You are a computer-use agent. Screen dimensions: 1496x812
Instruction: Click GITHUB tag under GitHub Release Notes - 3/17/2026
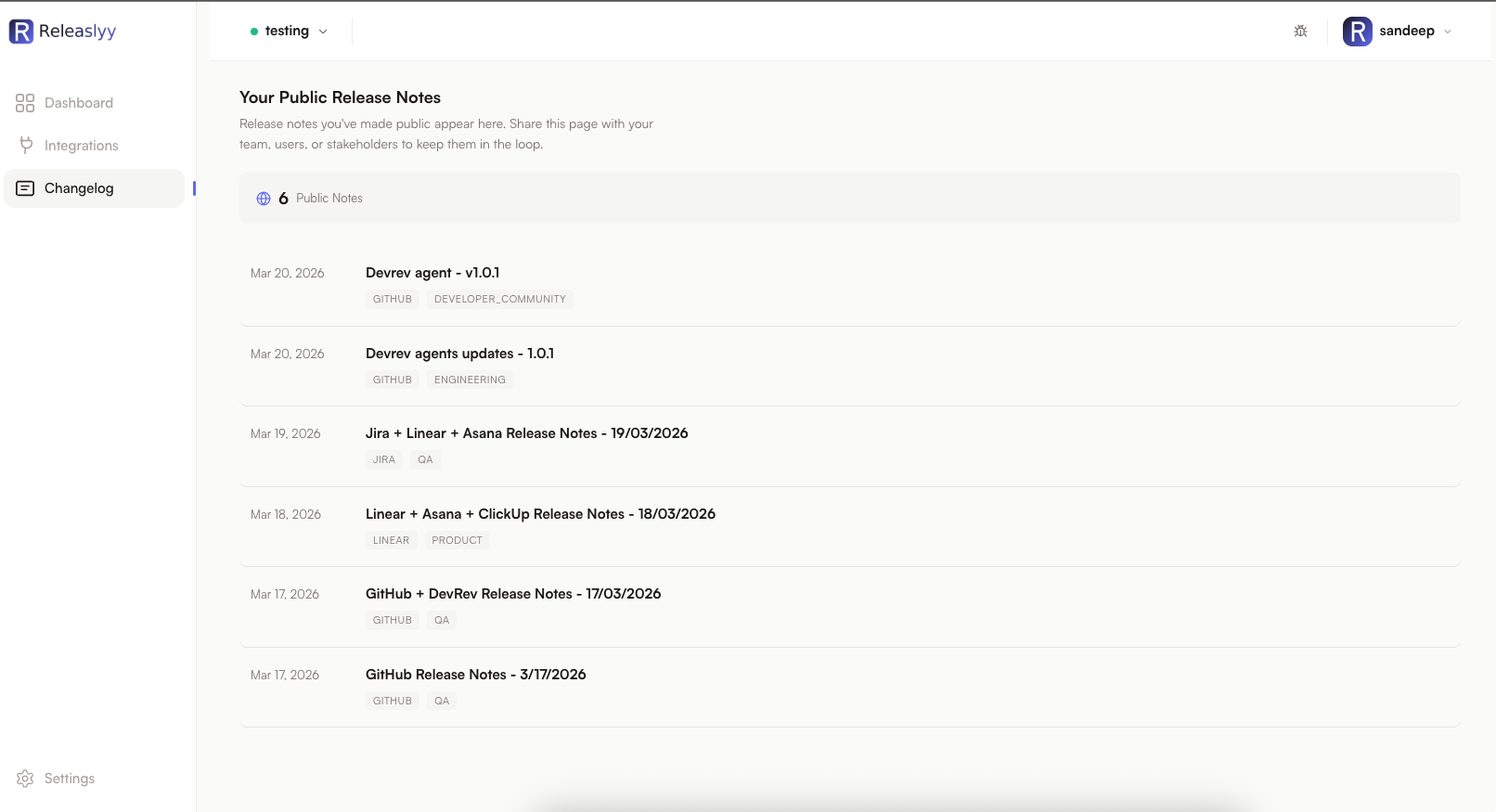tap(393, 701)
